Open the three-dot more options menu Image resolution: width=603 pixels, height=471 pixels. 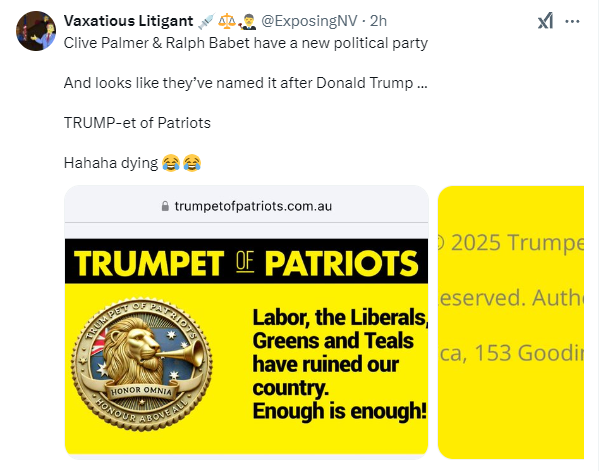tap(572, 22)
